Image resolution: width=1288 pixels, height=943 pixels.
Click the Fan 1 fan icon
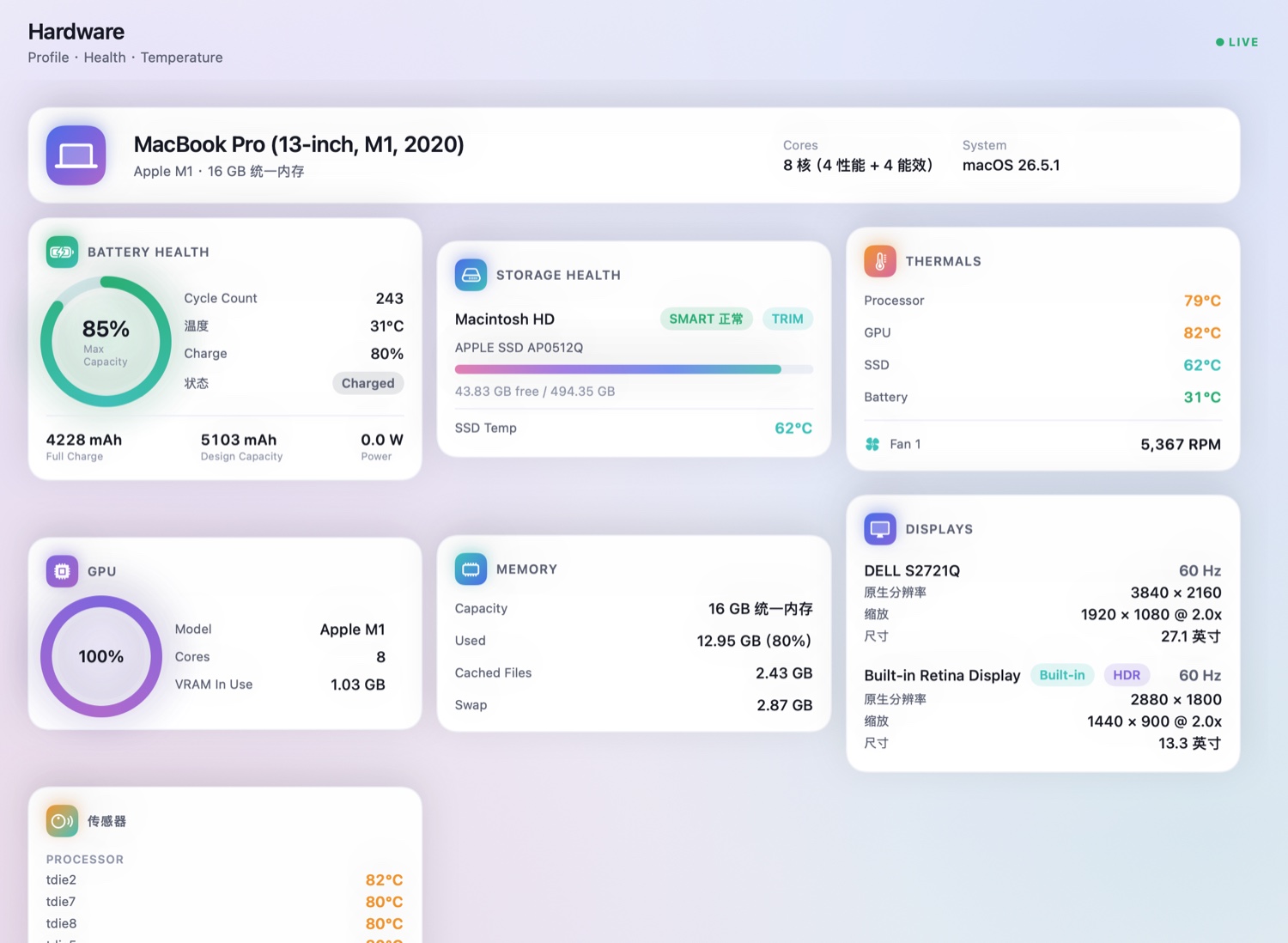[x=872, y=444]
